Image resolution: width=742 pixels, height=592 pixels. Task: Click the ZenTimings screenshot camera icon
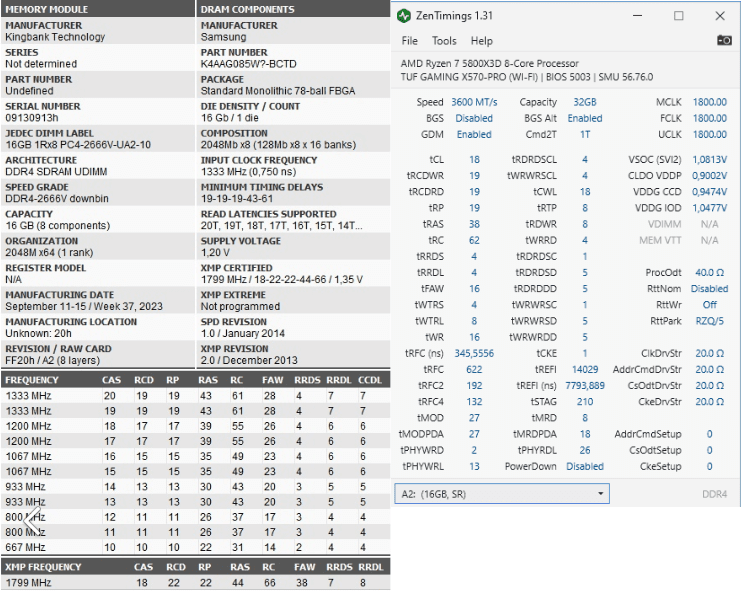tap(724, 41)
